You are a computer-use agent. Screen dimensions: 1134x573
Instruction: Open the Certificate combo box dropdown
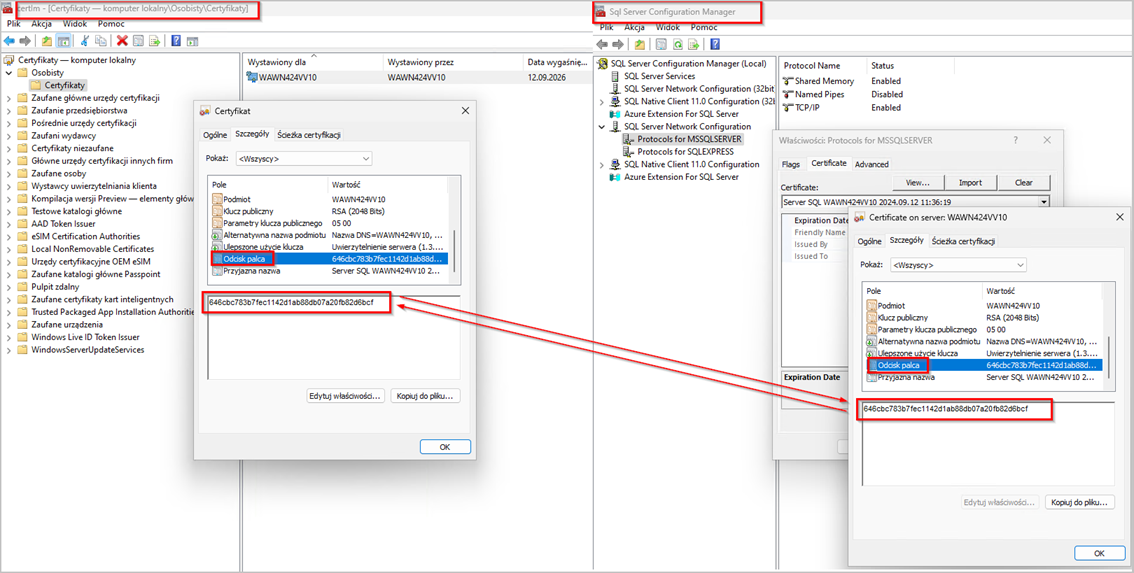coord(1044,202)
